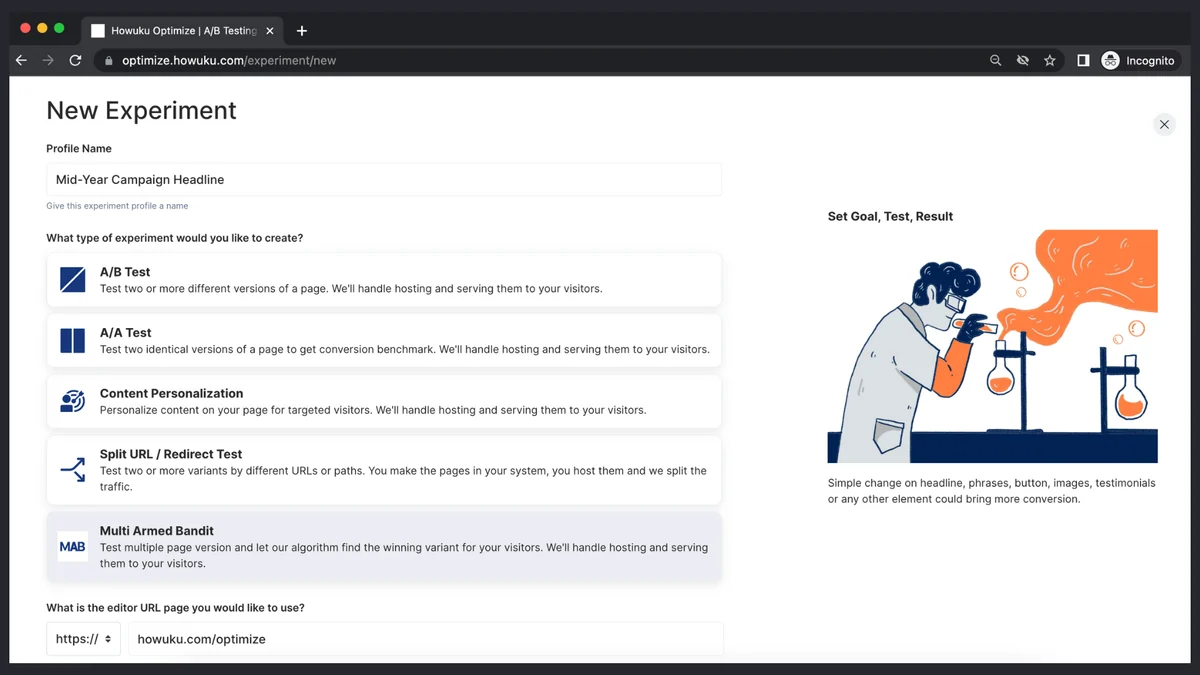Screen dimensions: 1200x675
Task: Maximize the browser with green button
Action: point(59,28)
